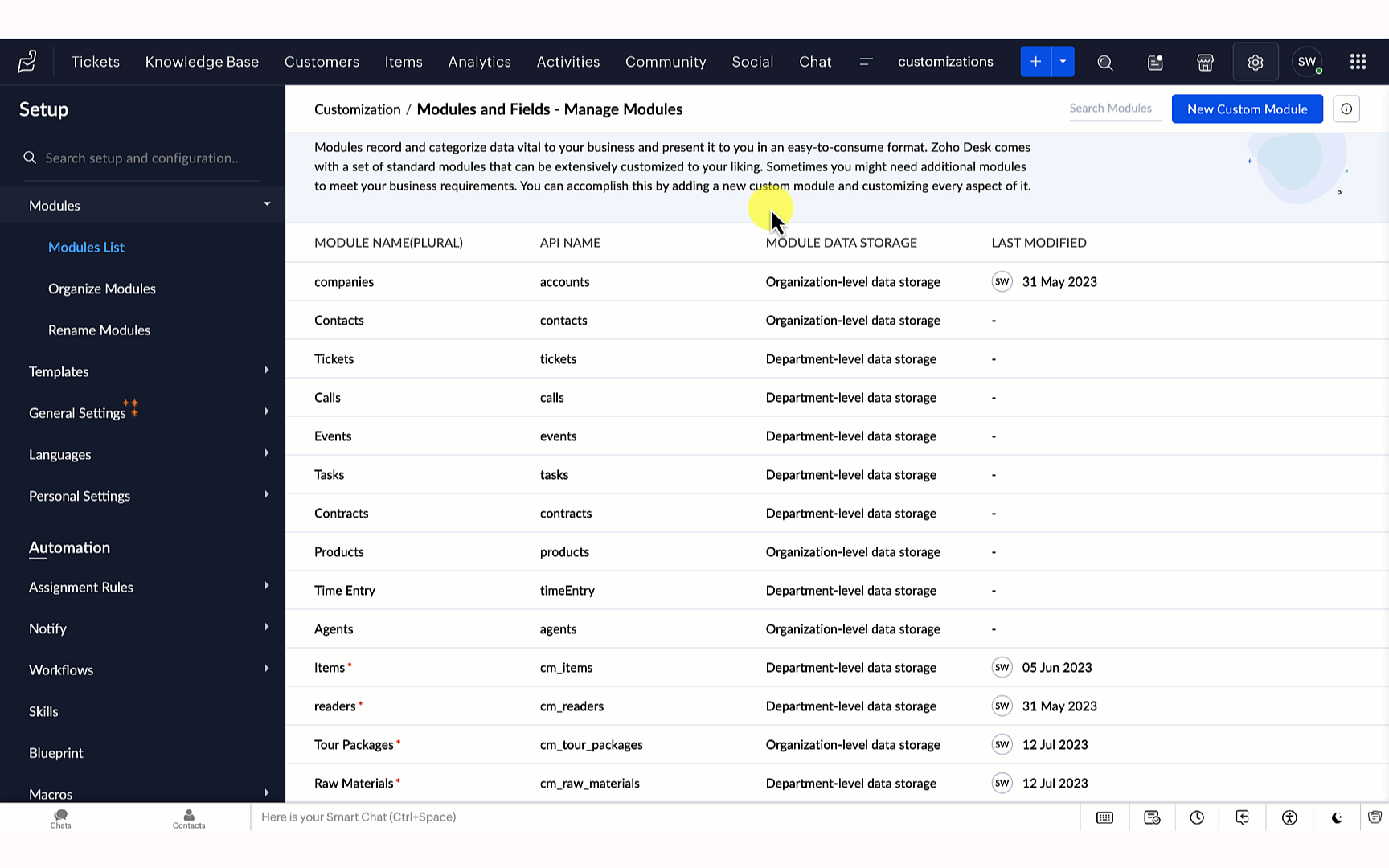Click the Zoho Desk logo icon

click(x=27, y=62)
